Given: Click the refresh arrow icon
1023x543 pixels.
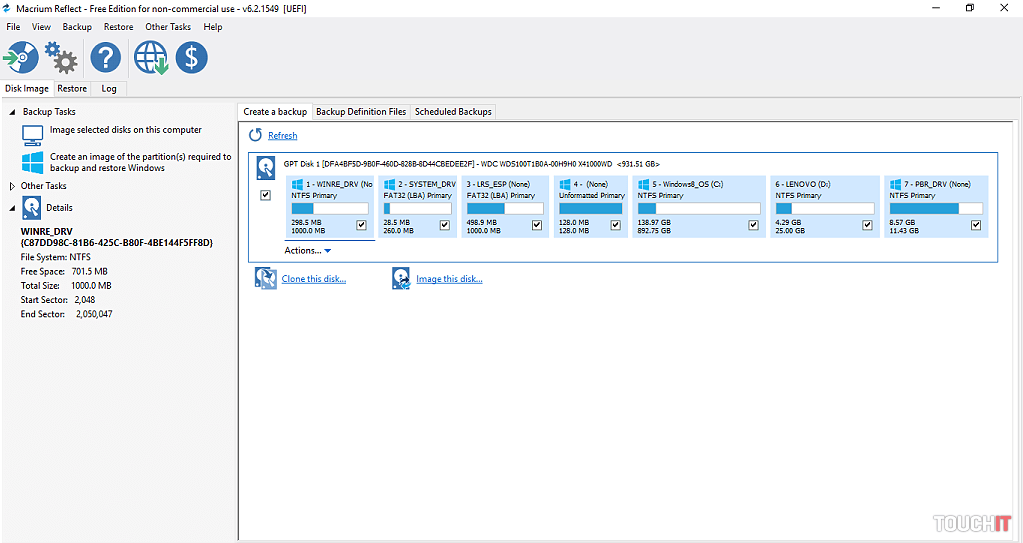Looking at the screenshot, I should click(x=255, y=135).
